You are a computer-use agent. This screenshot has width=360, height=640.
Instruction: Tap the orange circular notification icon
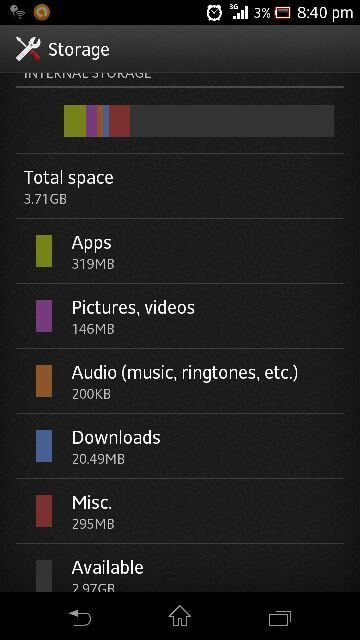tap(41, 12)
